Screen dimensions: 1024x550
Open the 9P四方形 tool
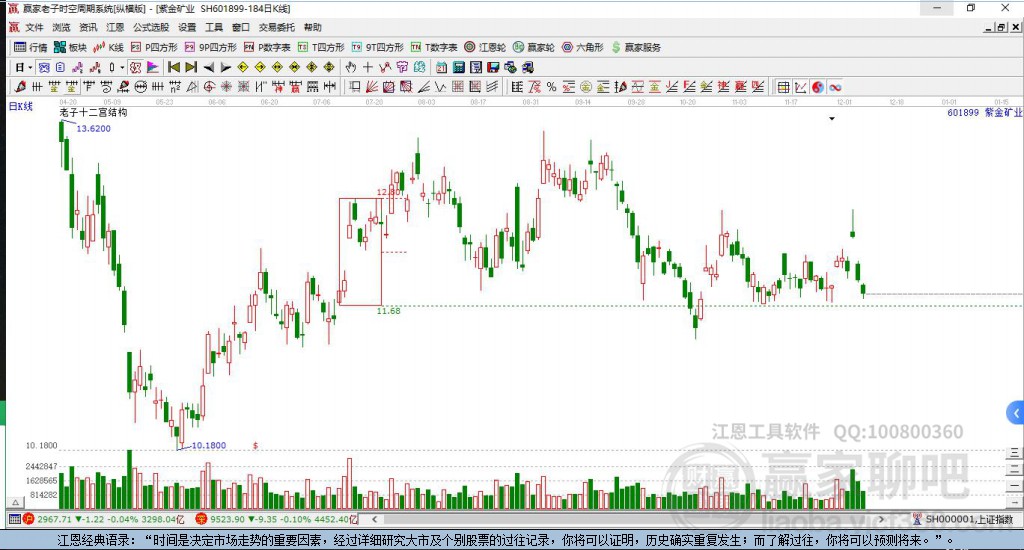tap(210, 47)
